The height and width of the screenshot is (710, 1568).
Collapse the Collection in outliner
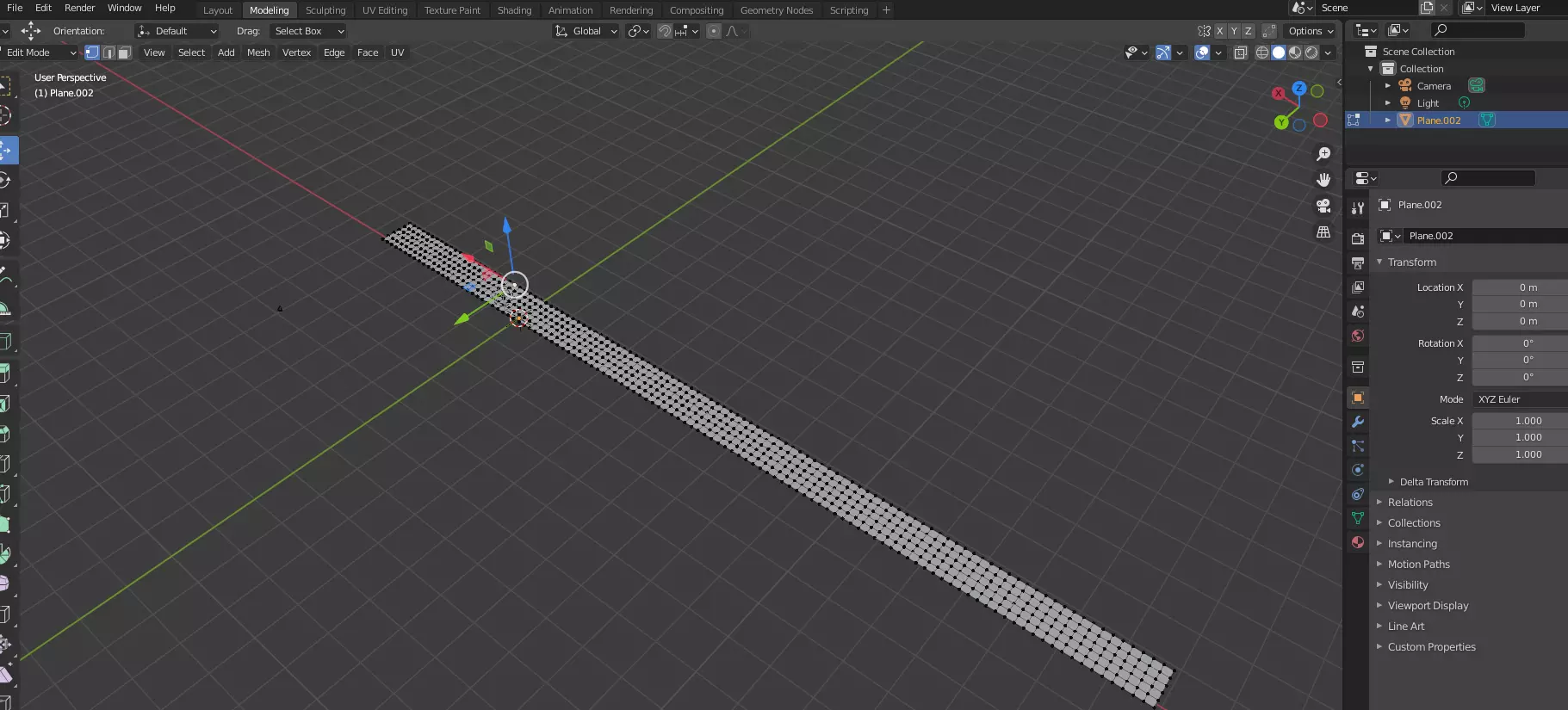1370,68
